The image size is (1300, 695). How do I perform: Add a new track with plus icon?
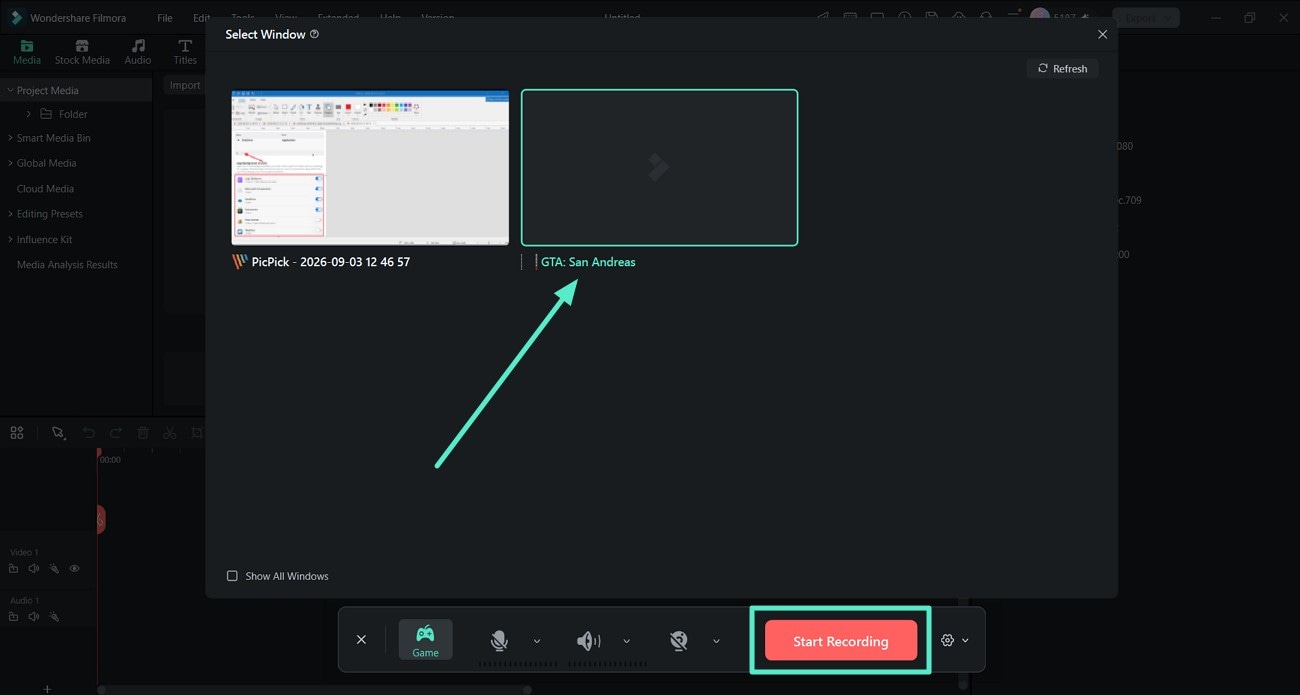tap(47, 689)
